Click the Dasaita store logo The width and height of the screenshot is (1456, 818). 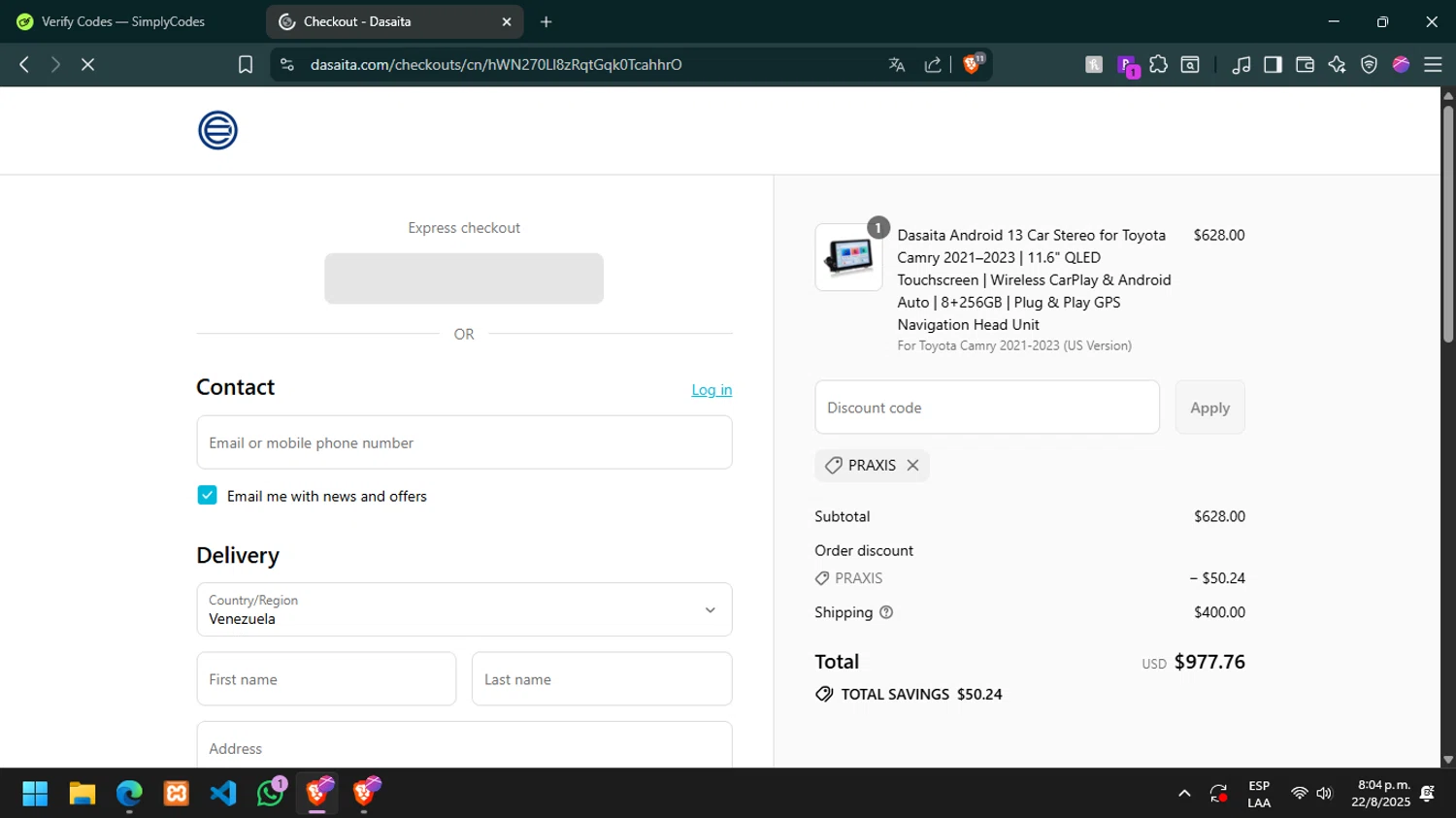tap(217, 130)
